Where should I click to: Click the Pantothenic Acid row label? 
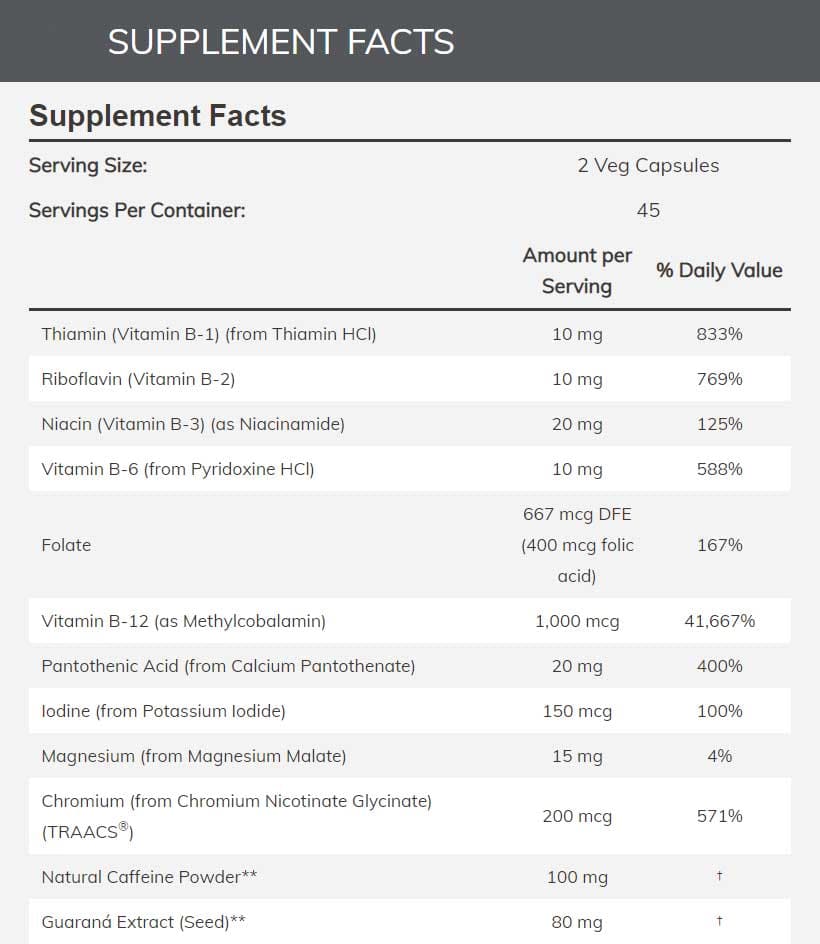[x=228, y=666]
